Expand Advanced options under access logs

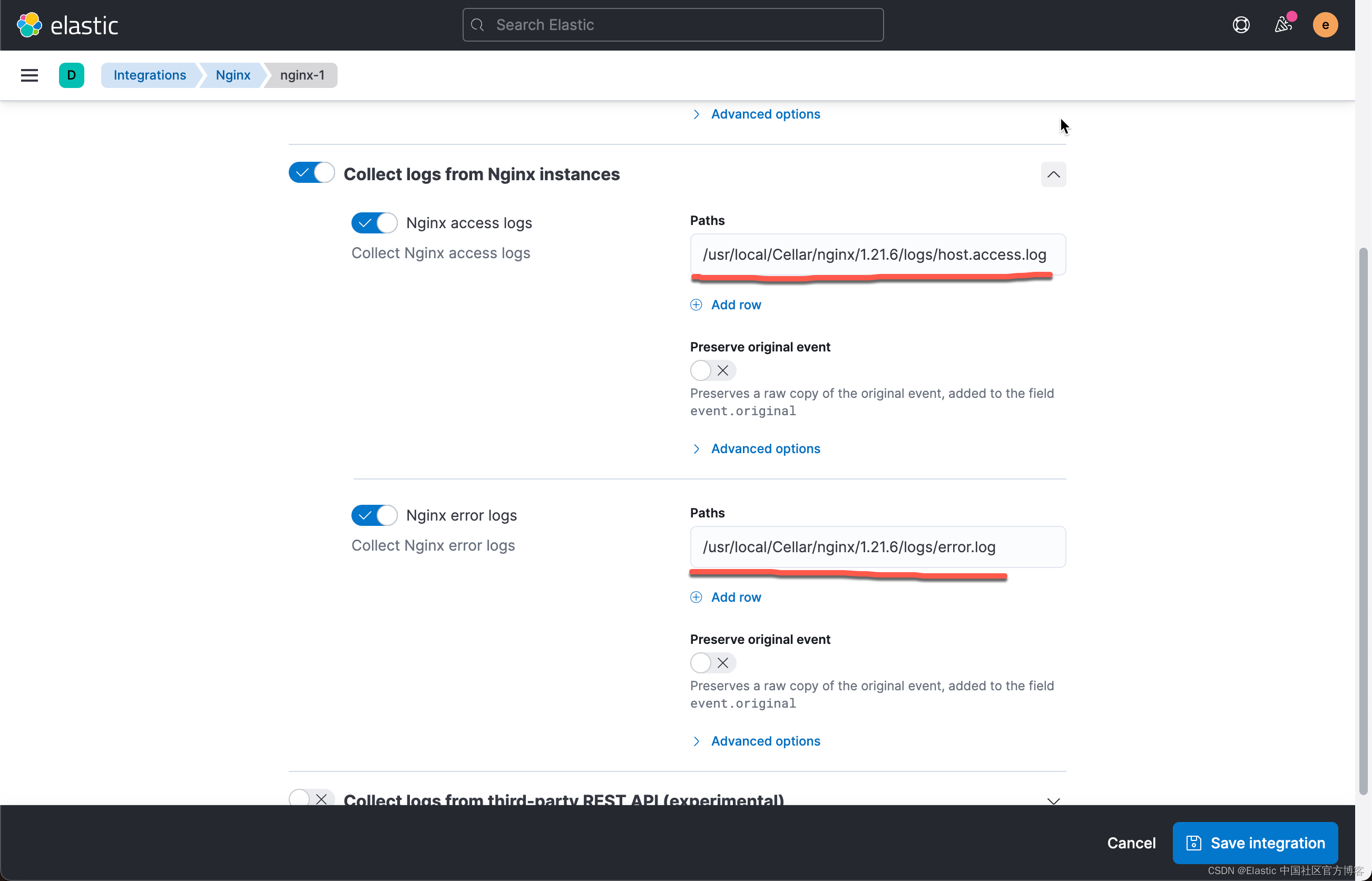pyautogui.click(x=765, y=449)
